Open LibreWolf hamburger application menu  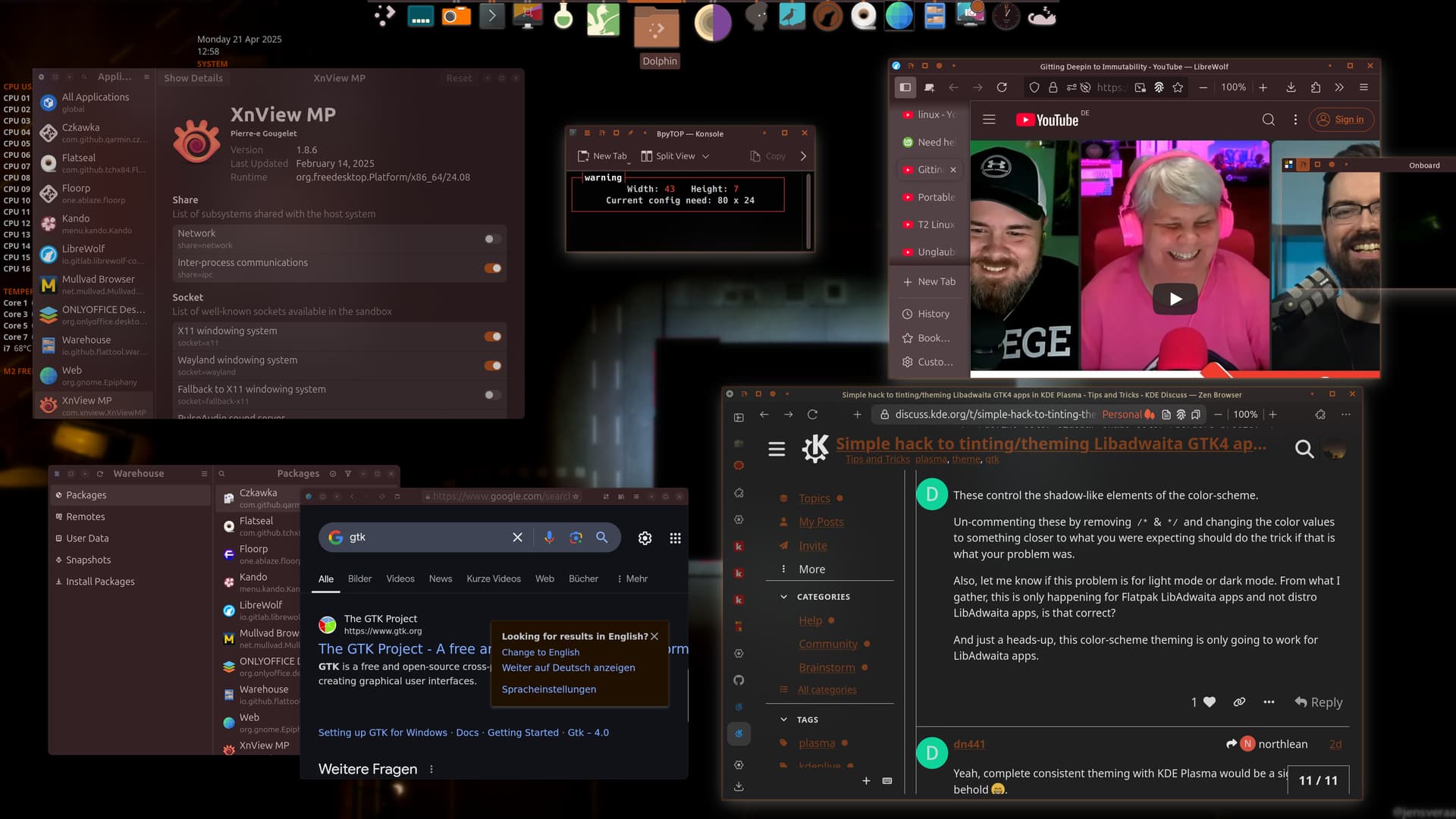[x=1363, y=88]
